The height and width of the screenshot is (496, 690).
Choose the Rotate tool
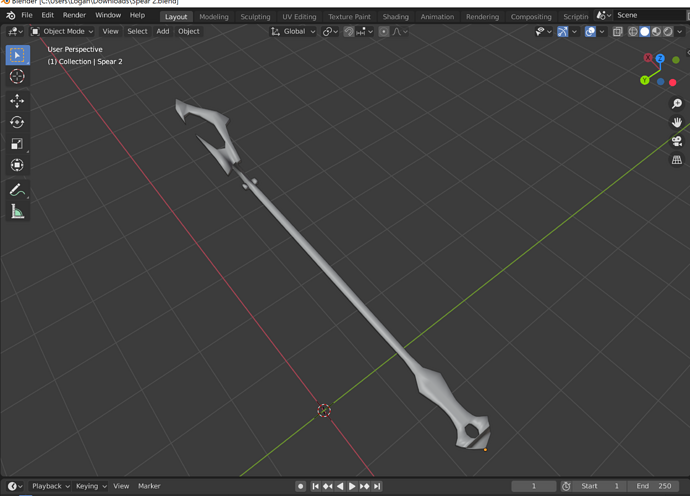(17, 122)
